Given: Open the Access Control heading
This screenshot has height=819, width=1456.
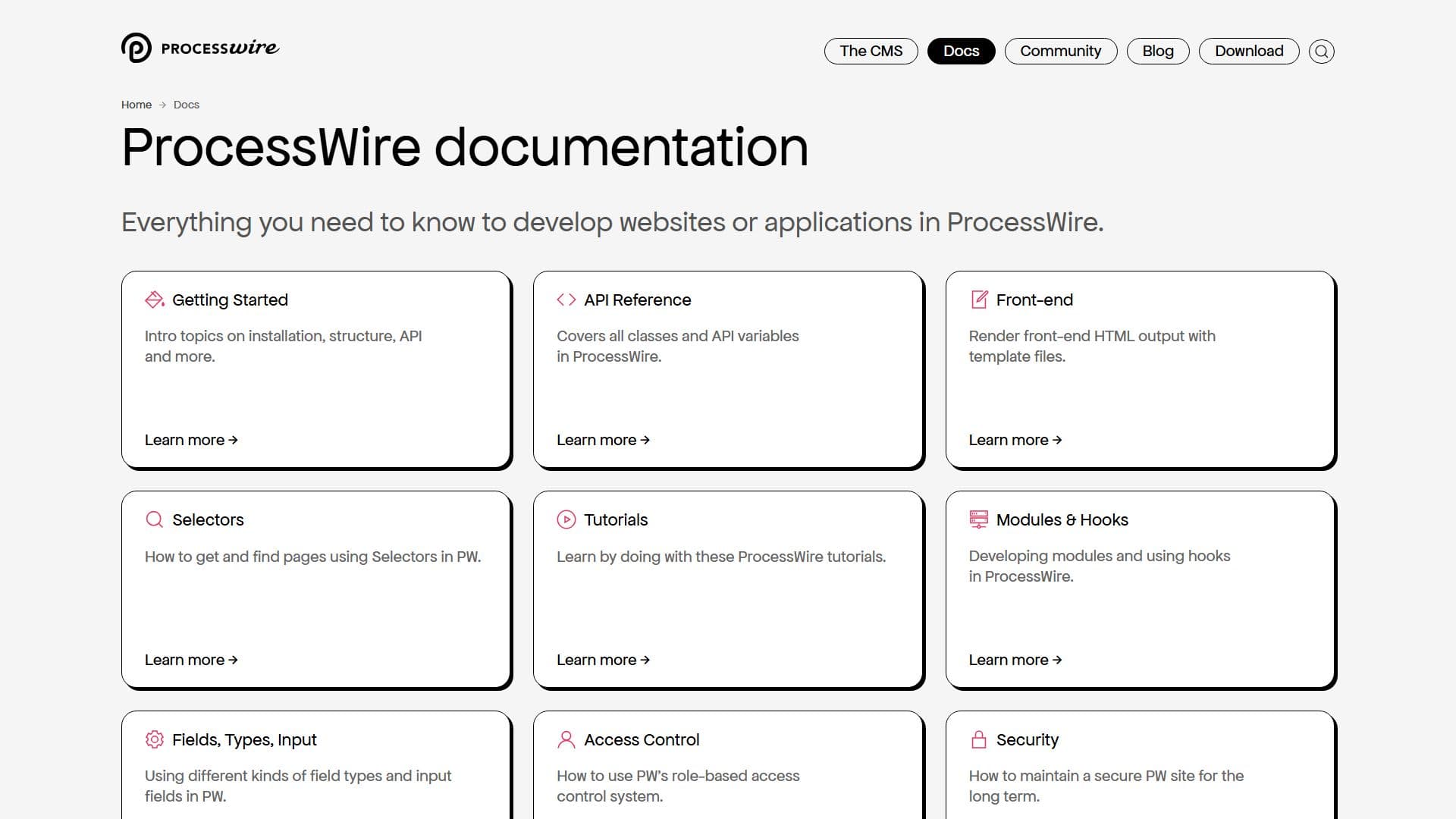Looking at the screenshot, I should pyautogui.click(x=642, y=739).
